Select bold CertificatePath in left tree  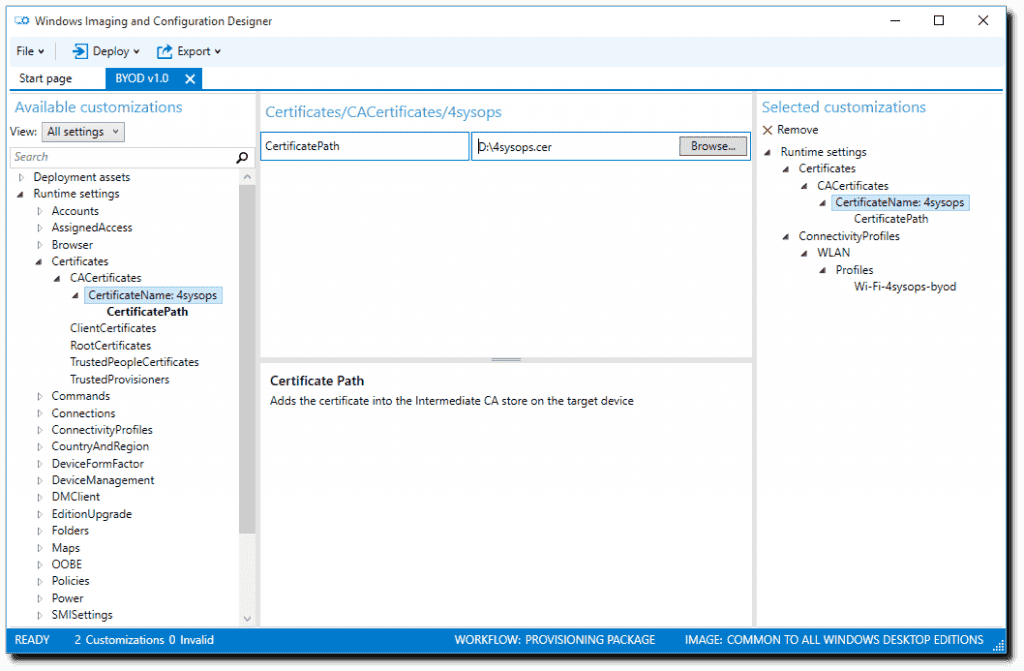[x=147, y=312]
